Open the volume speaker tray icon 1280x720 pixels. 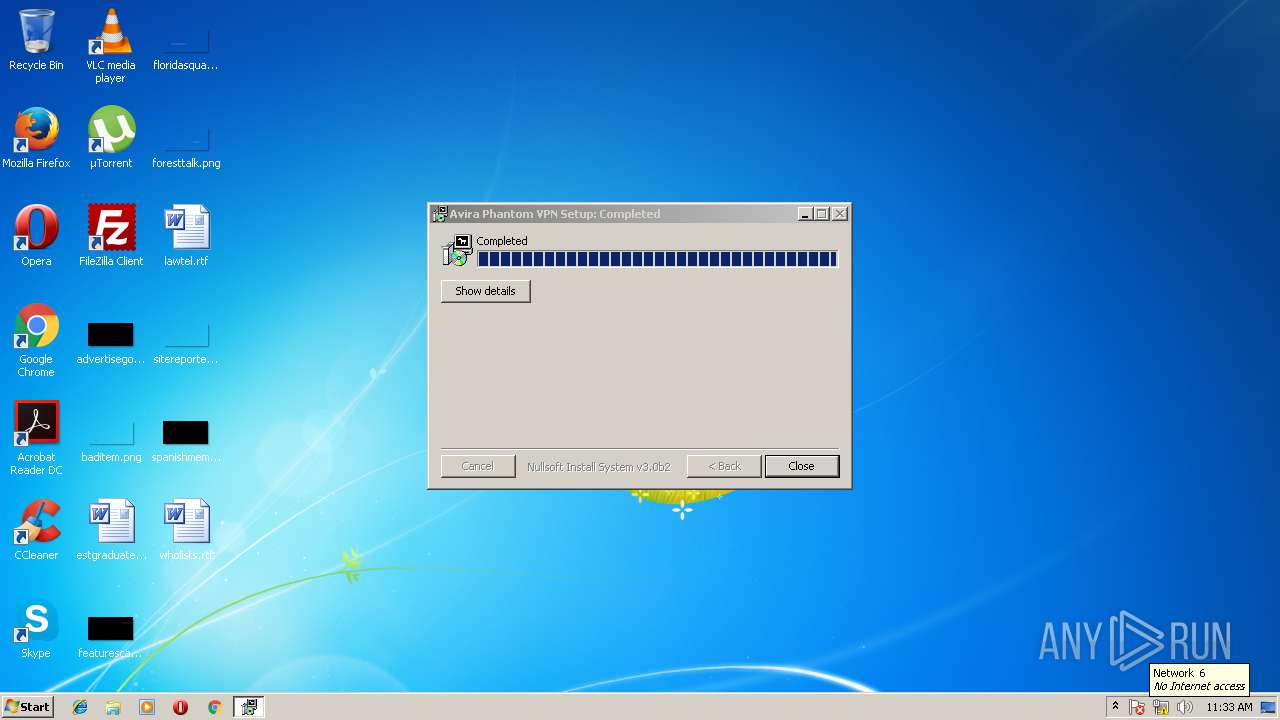point(1185,708)
